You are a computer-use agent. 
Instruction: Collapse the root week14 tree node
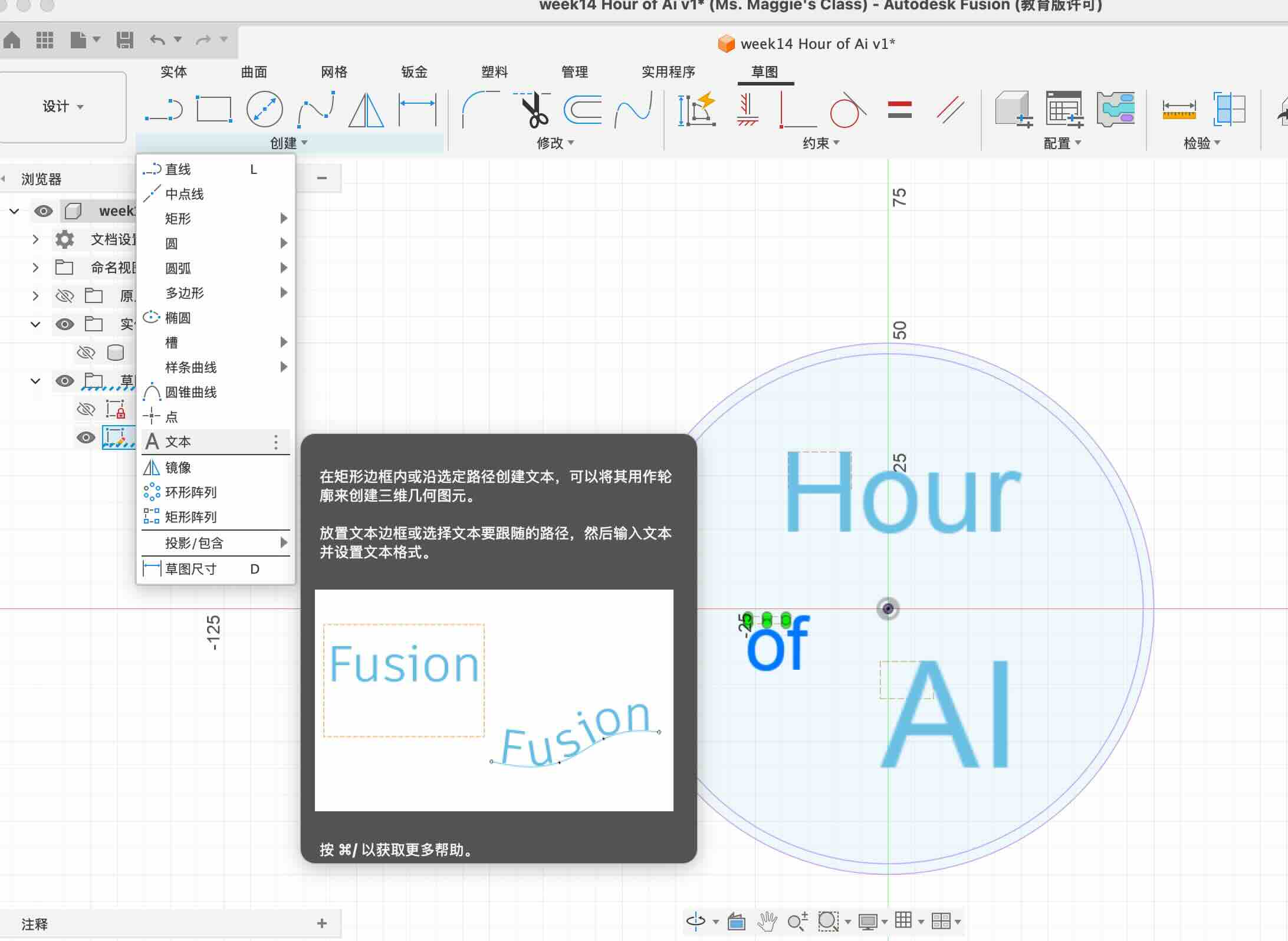coord(14,211)
